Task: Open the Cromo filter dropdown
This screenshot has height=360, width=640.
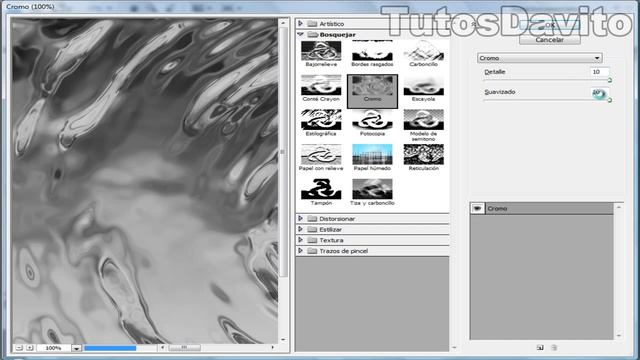Action: tap(540, 58)
